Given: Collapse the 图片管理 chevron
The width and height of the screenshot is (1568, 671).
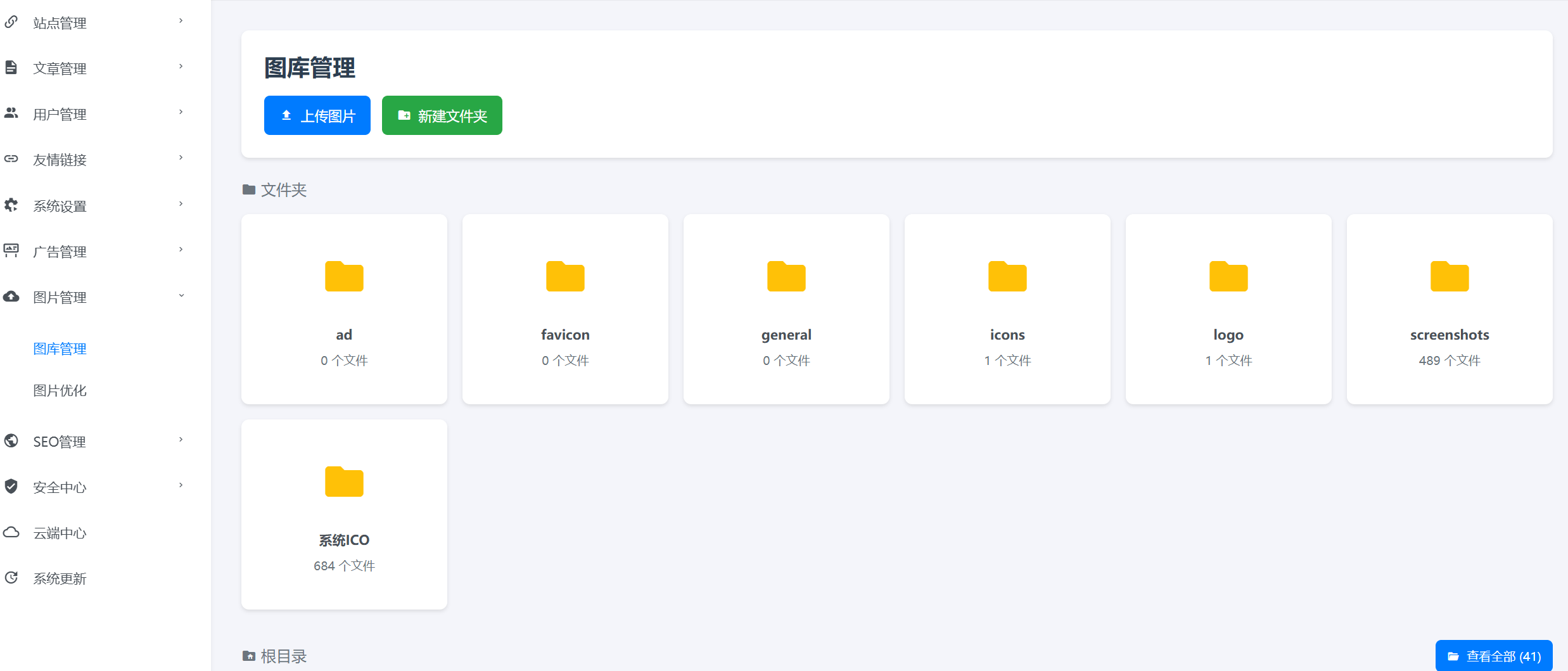Looking at the screenshot, I should [x=181, y=295].
